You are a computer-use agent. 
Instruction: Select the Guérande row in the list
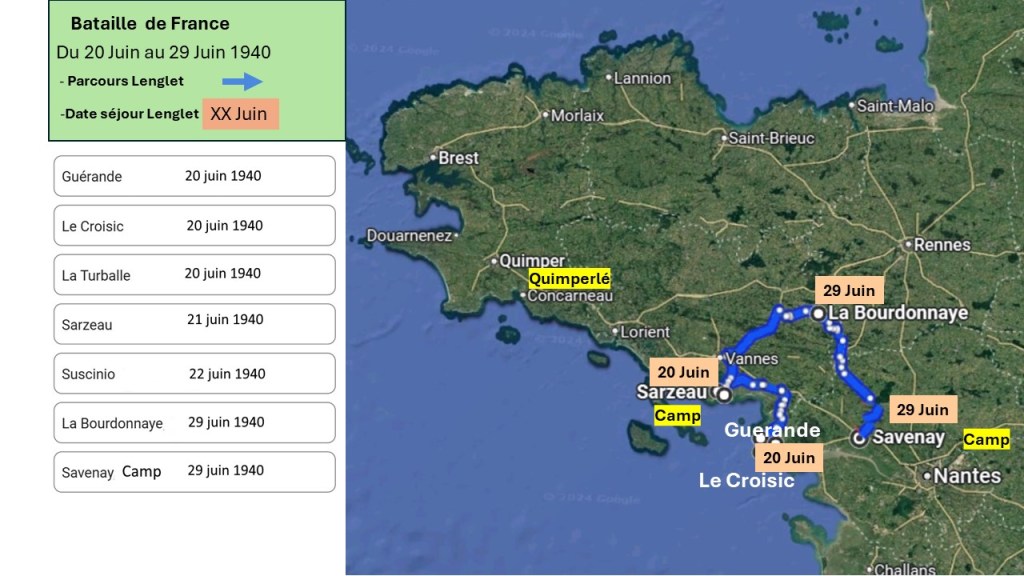point(194,176)
